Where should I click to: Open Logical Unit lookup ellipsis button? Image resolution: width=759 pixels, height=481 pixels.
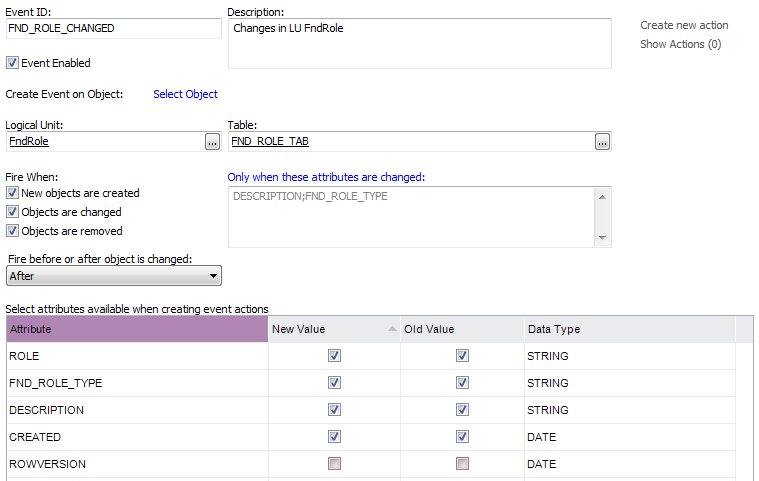coord(212,142)
